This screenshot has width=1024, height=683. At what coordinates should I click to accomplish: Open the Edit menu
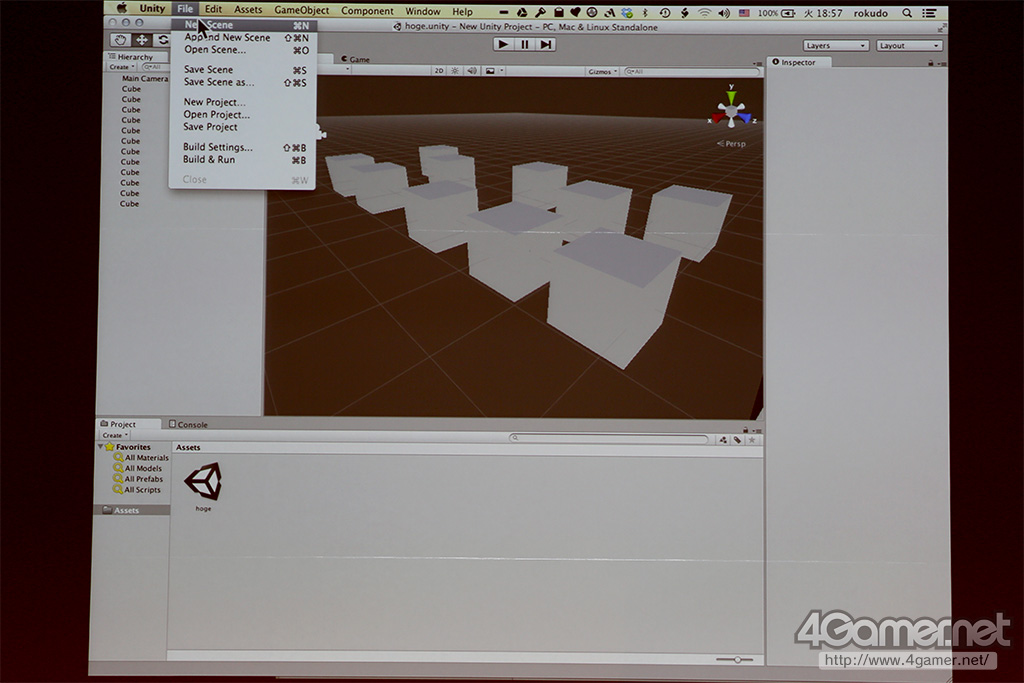214,9
